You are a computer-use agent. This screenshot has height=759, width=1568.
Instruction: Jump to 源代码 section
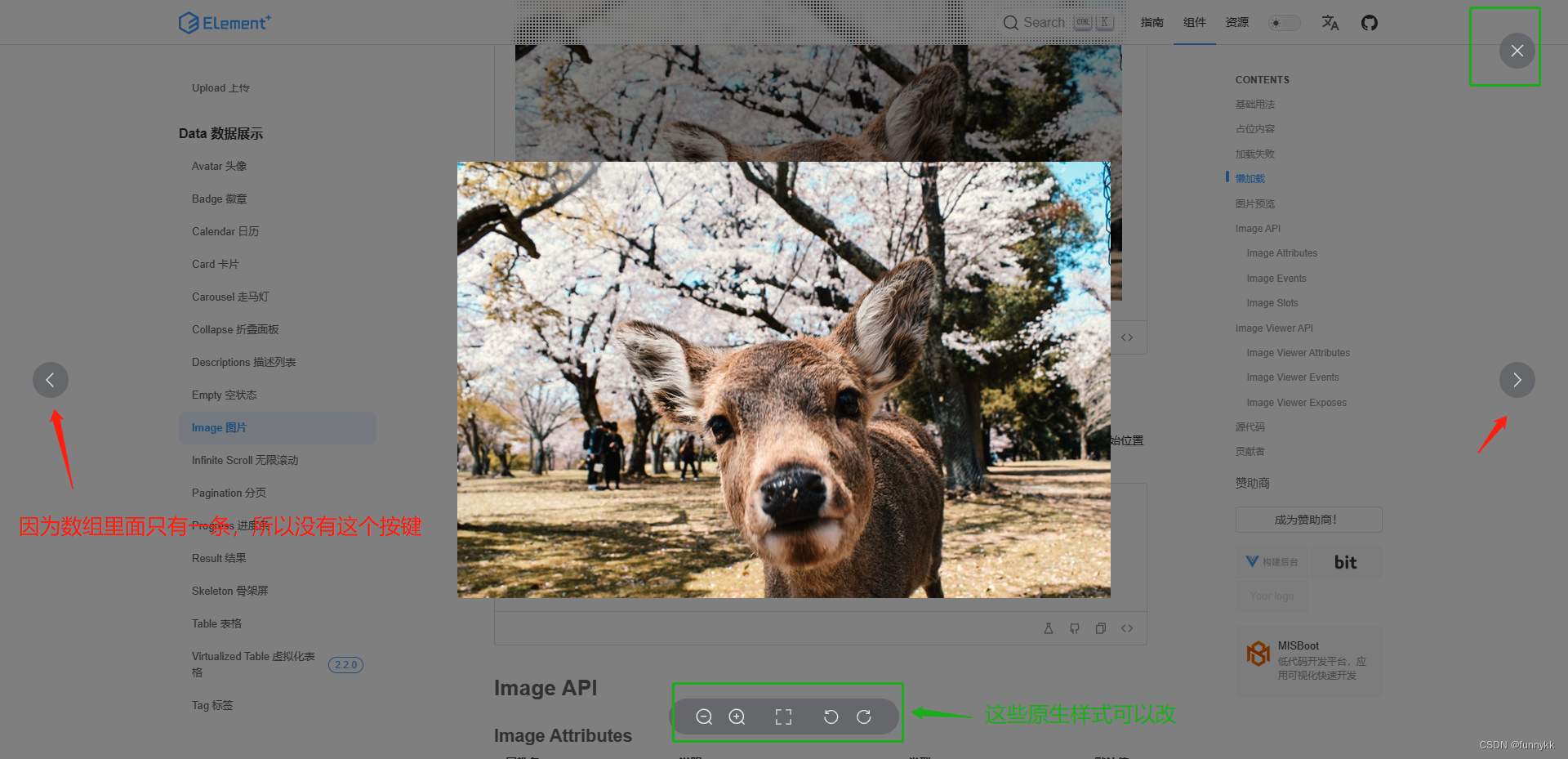1249,427
